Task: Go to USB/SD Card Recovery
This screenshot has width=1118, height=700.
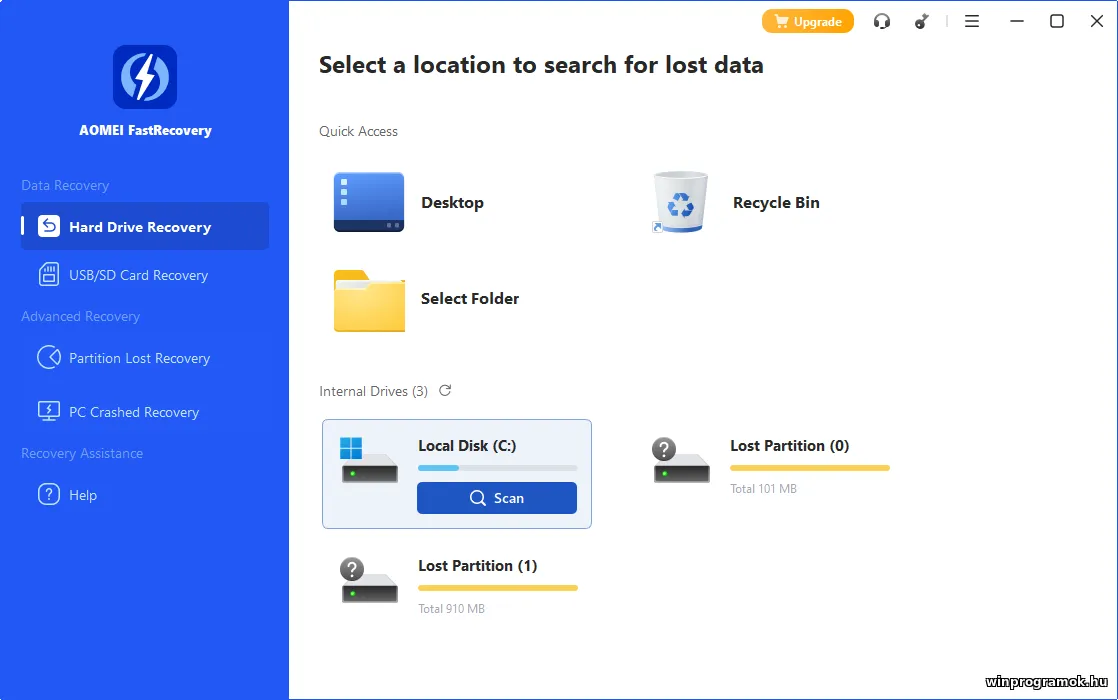Action: (138, 275)
